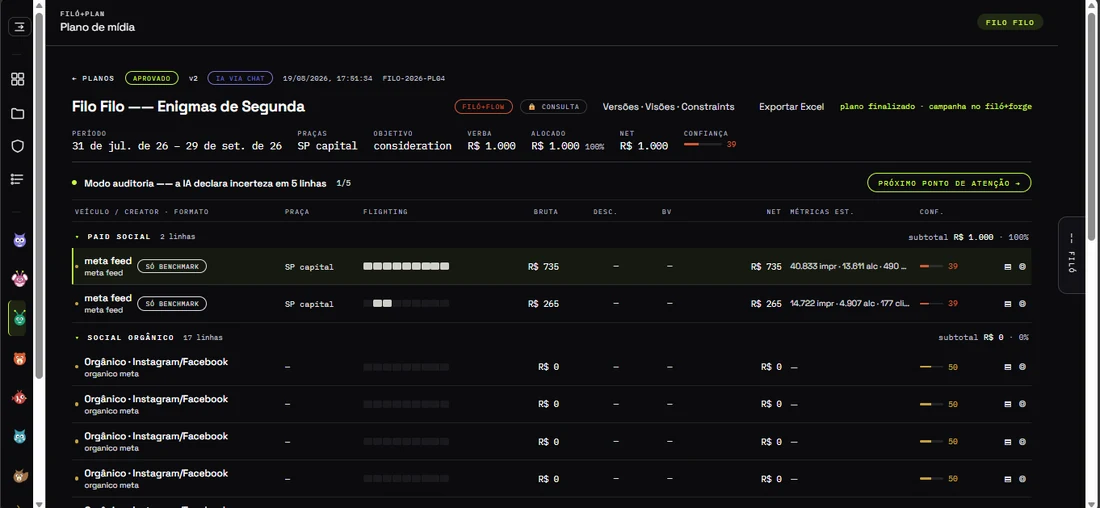Open the FILÓ side panel tab
Viewport: 1100px width, 508px height.
click(x=1071, y=255)
